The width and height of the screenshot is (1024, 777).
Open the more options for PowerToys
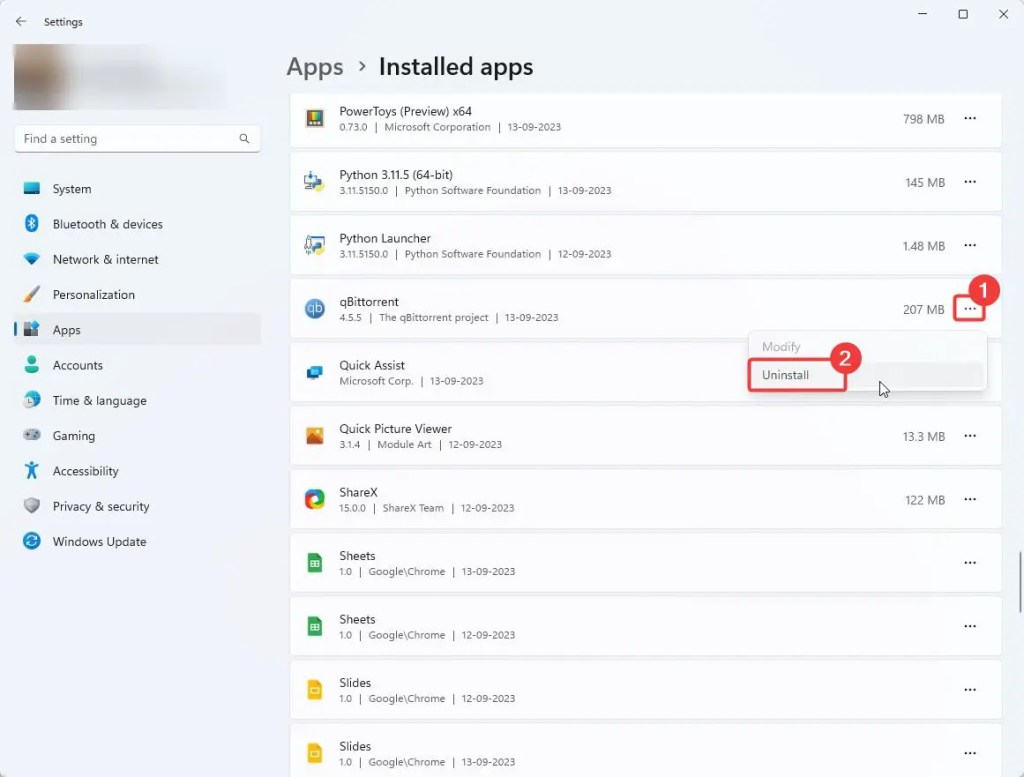(970, 118)
